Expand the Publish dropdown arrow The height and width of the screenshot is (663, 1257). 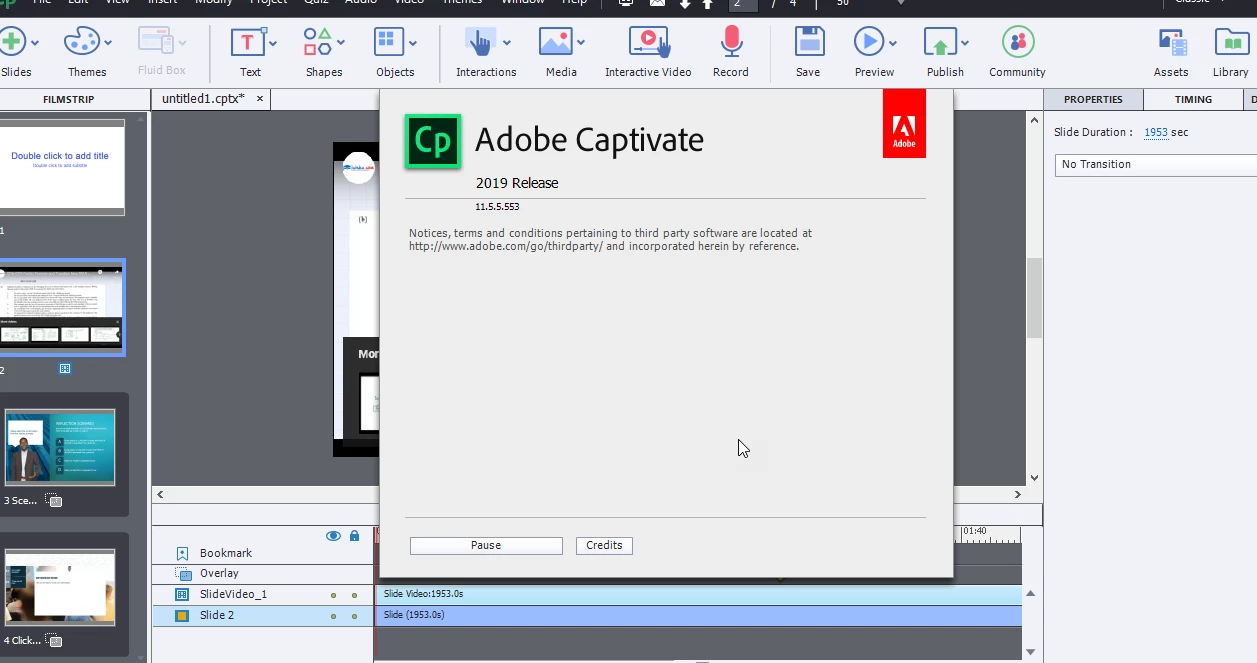click(x=965, y=43)
